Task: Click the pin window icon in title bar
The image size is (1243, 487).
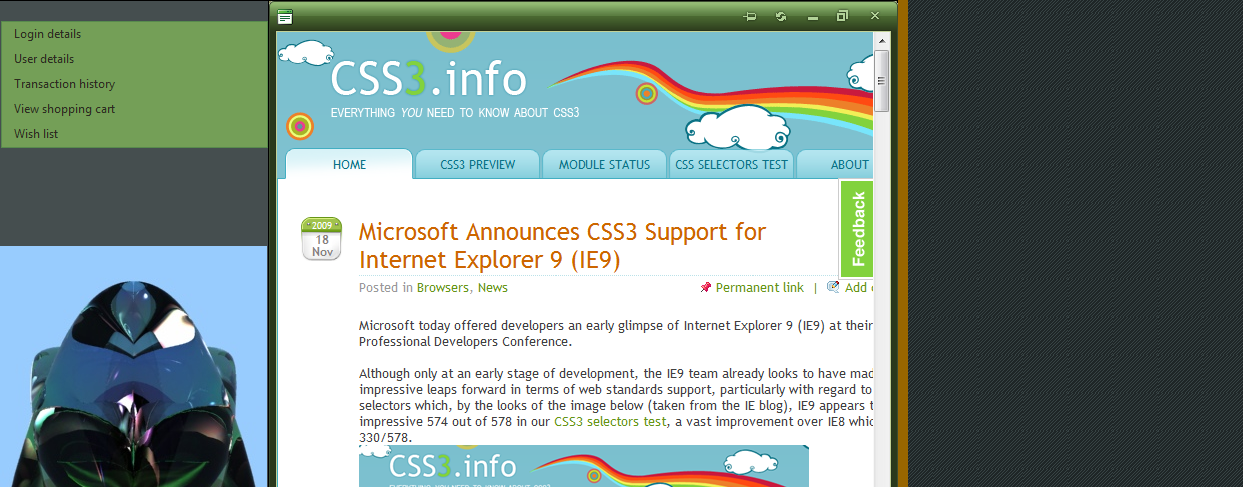Action: [x=751, y=16]
